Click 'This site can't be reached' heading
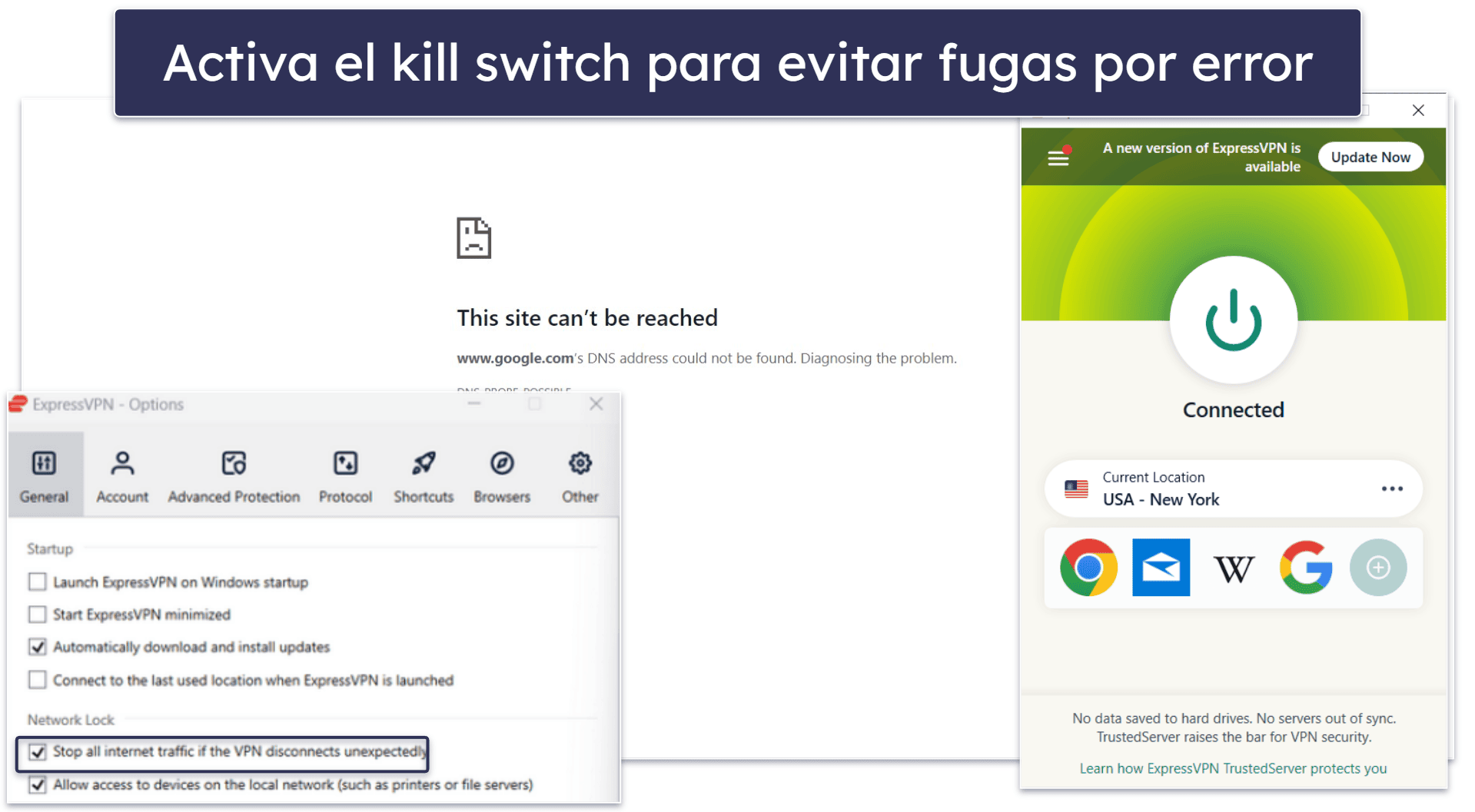Screen dimensions: 1475x812 pos(587,317)
